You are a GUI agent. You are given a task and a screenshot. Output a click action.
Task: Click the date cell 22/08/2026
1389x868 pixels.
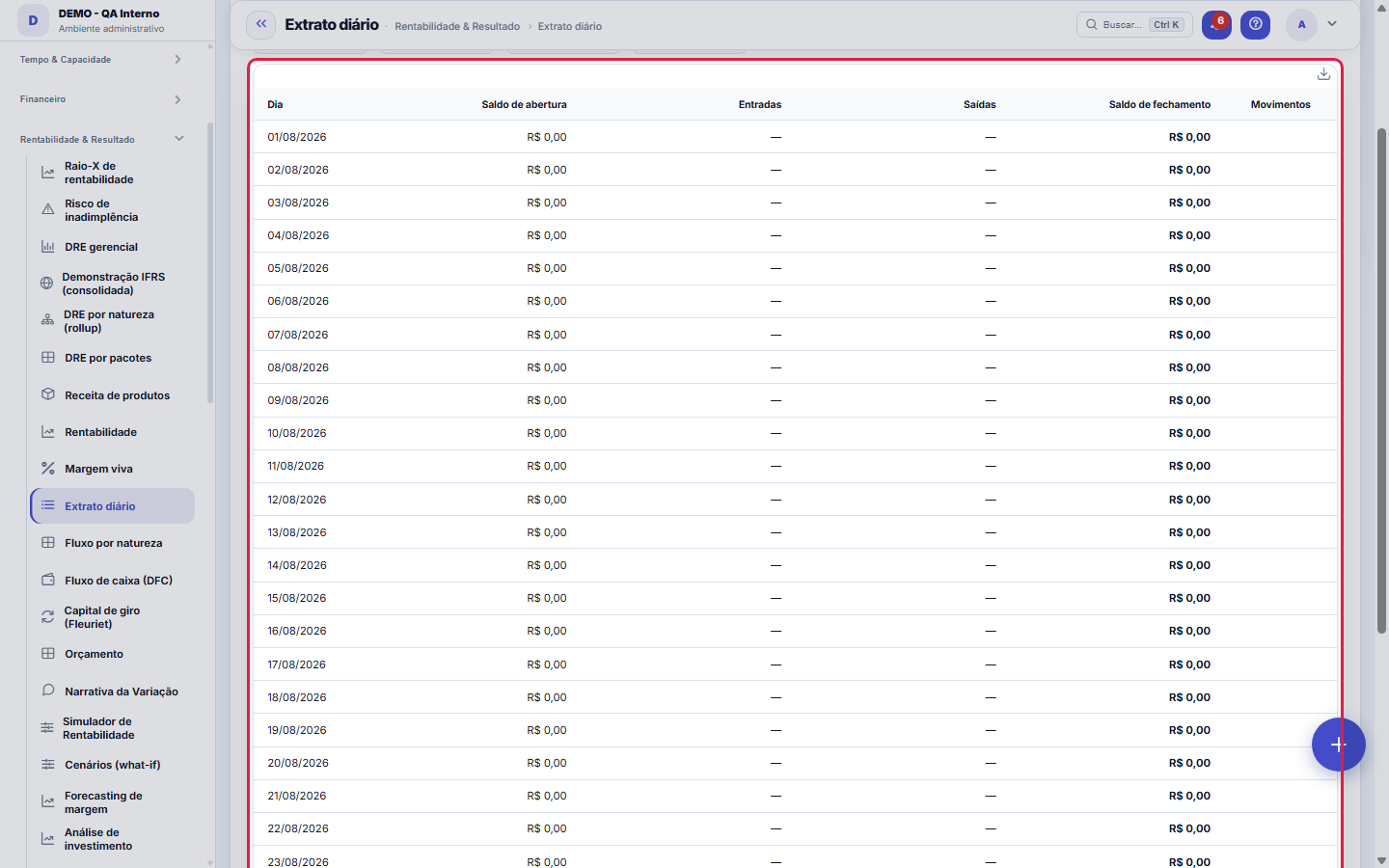point(298,828)
